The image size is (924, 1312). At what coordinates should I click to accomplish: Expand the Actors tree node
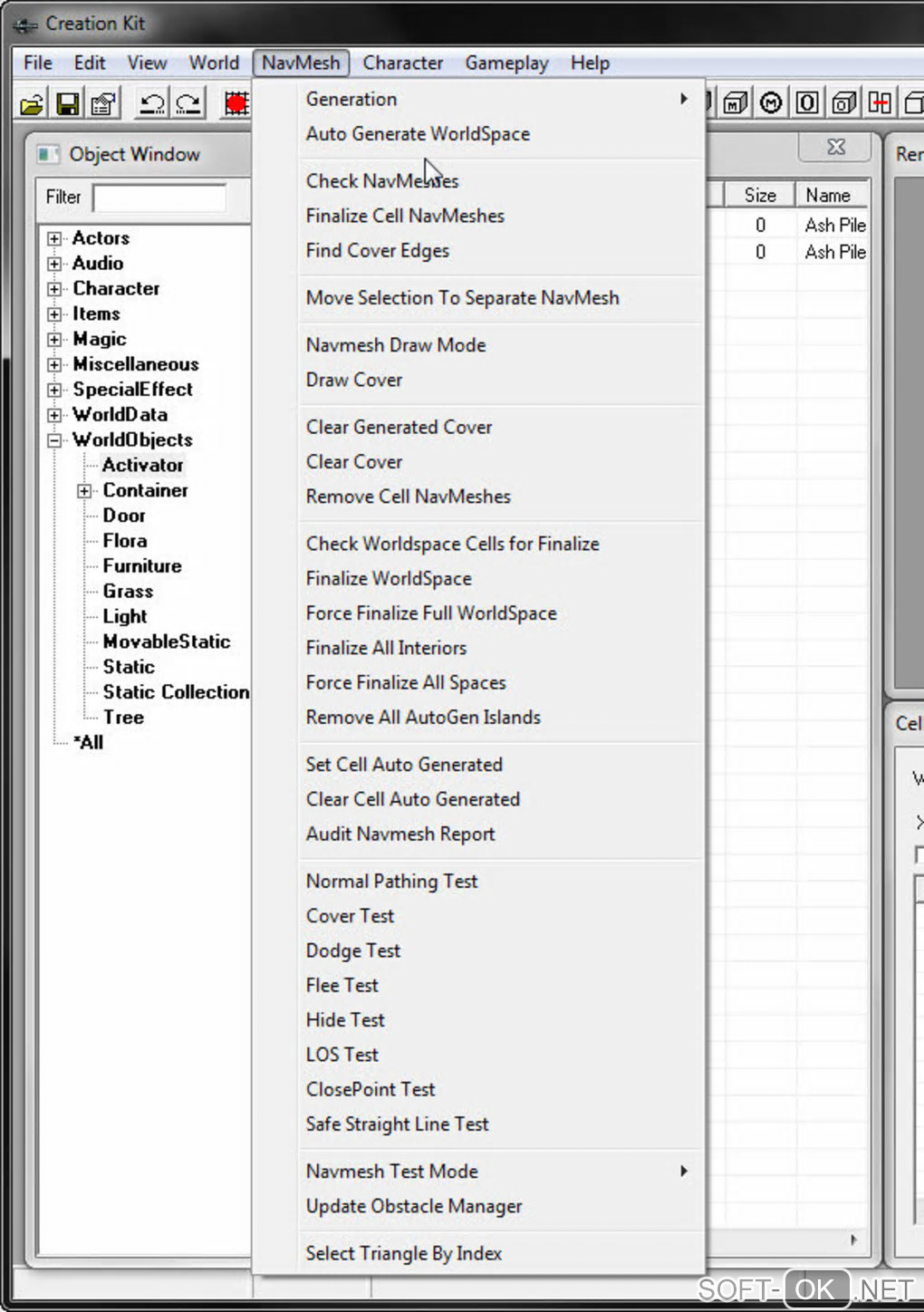55,238
